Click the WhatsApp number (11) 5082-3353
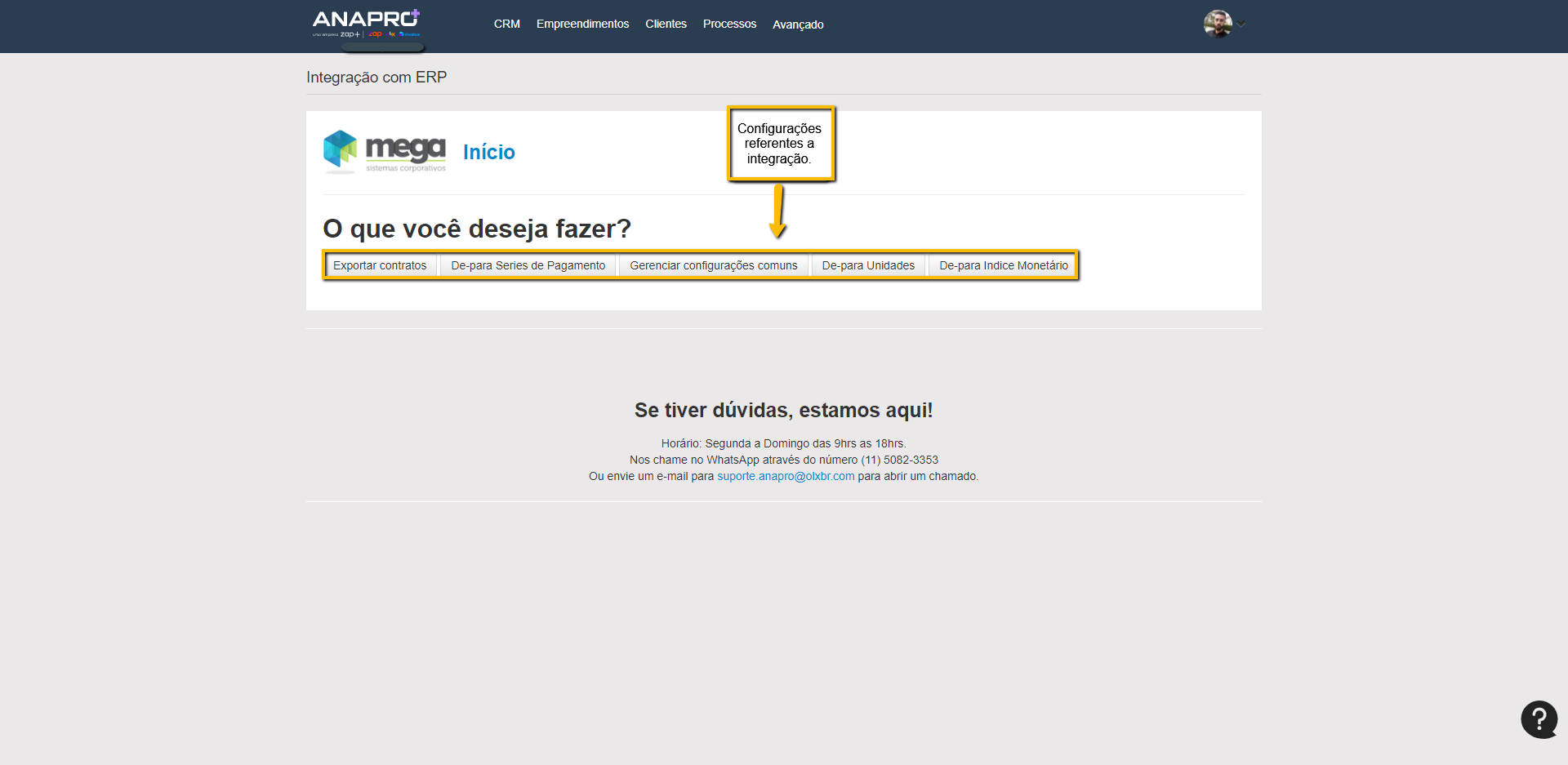The width and height of the screenshot is (1568, 765). (x=899, y=460)
